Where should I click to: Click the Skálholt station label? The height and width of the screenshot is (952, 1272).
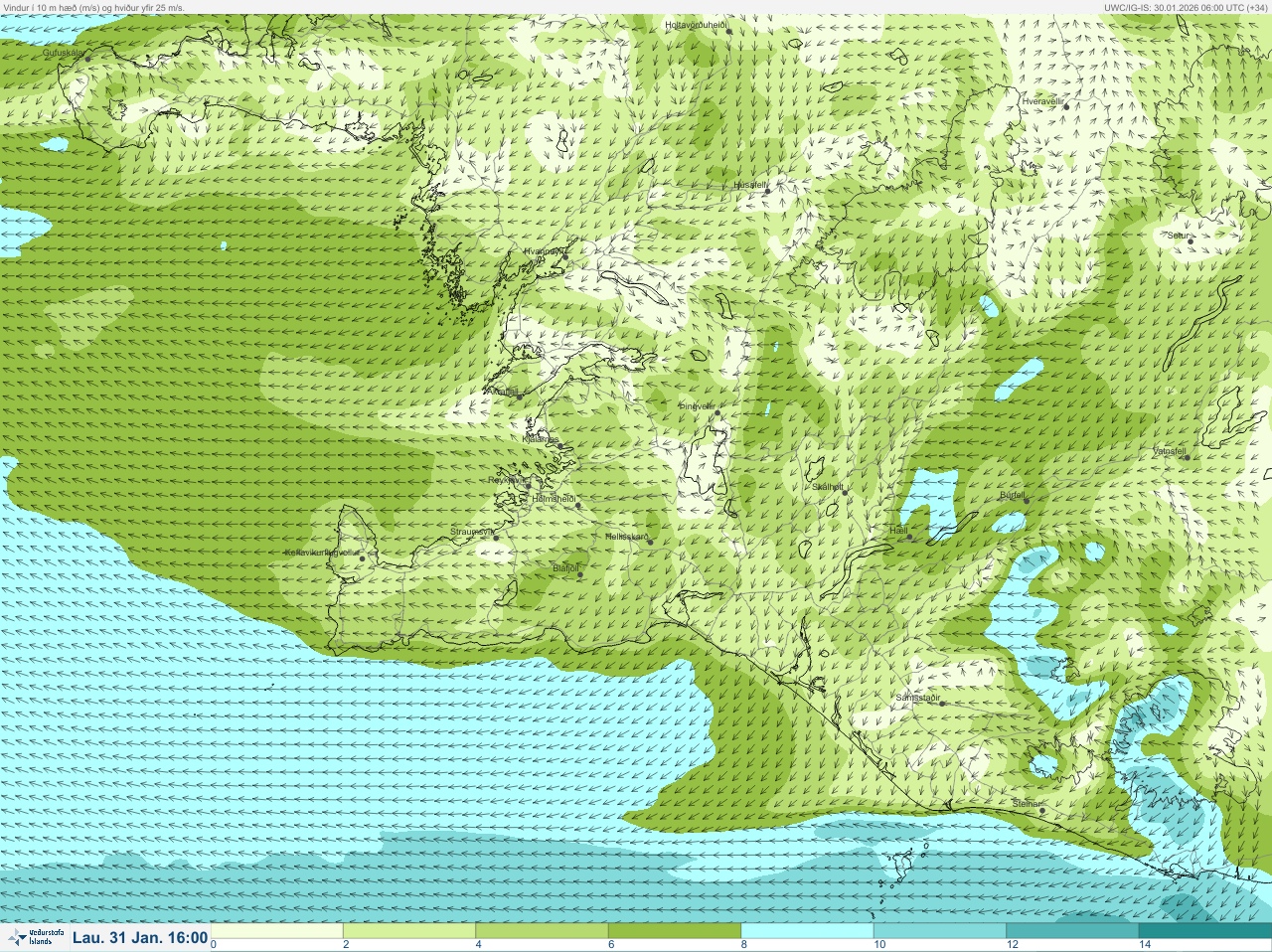coord(828,487)
